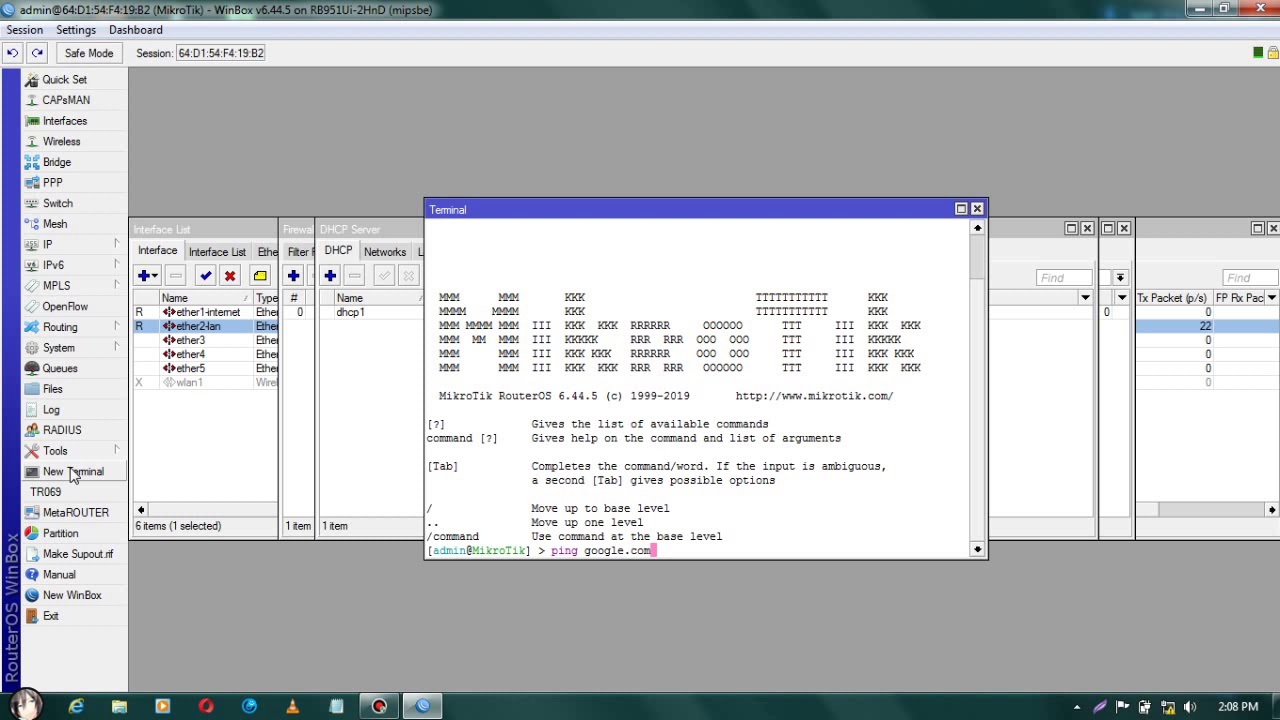
Task: Click the Session address field
Action: click(221, 53)
